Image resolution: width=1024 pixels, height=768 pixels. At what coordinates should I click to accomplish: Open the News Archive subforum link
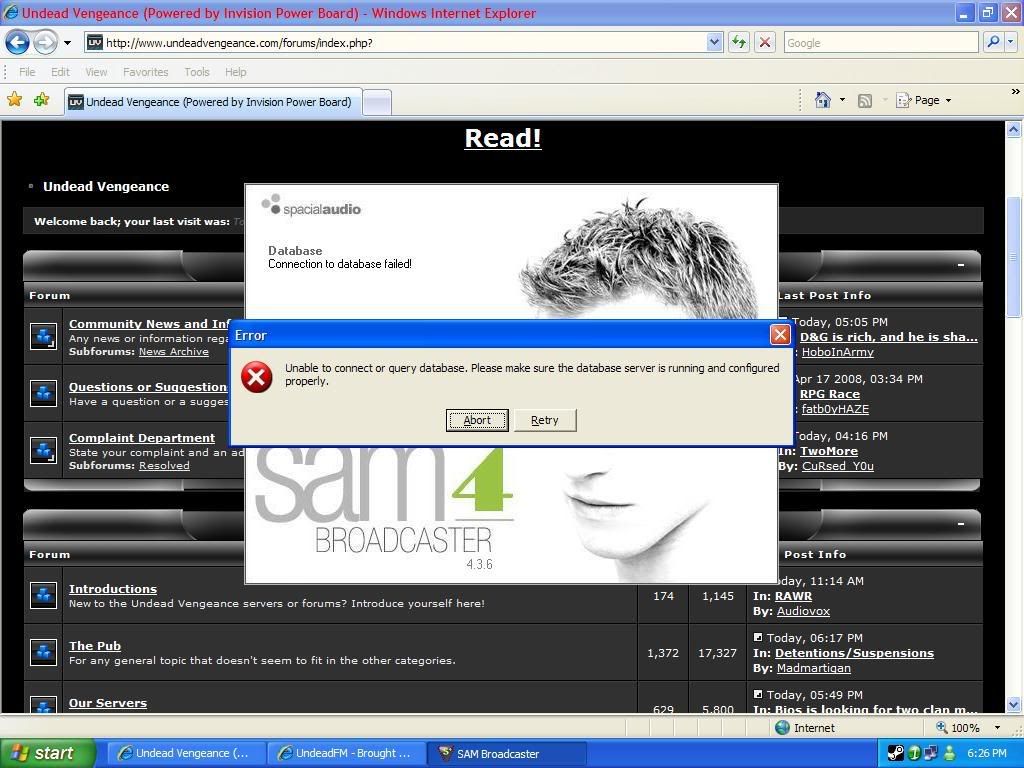(174, 351)
